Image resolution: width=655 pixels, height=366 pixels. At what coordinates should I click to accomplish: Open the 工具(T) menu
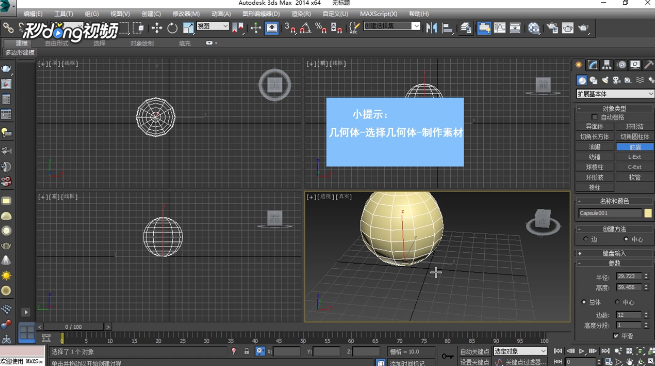[63, 14]
